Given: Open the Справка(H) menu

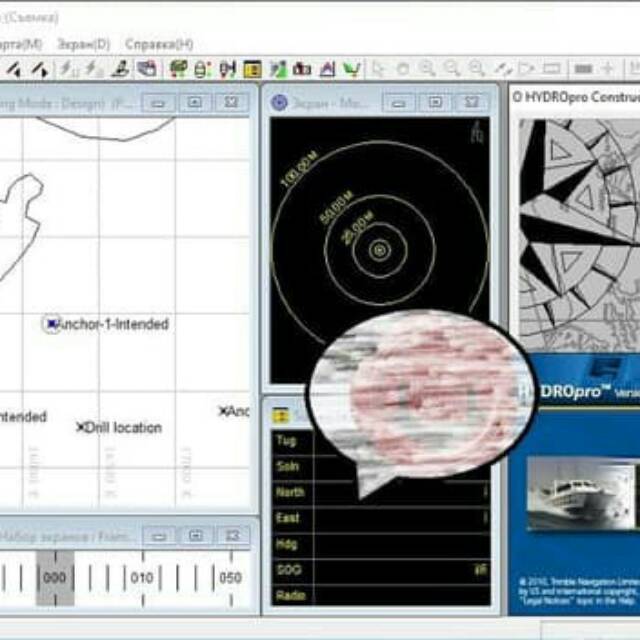Looking at the screenshot, I should pyautogui.click(x=159, y=44).
